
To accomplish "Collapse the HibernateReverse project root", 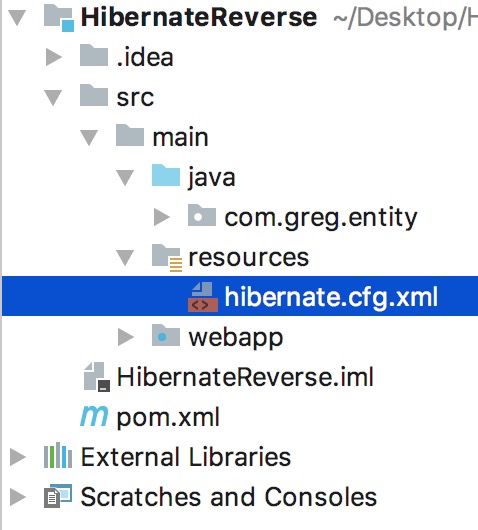I will click(17, 18).
